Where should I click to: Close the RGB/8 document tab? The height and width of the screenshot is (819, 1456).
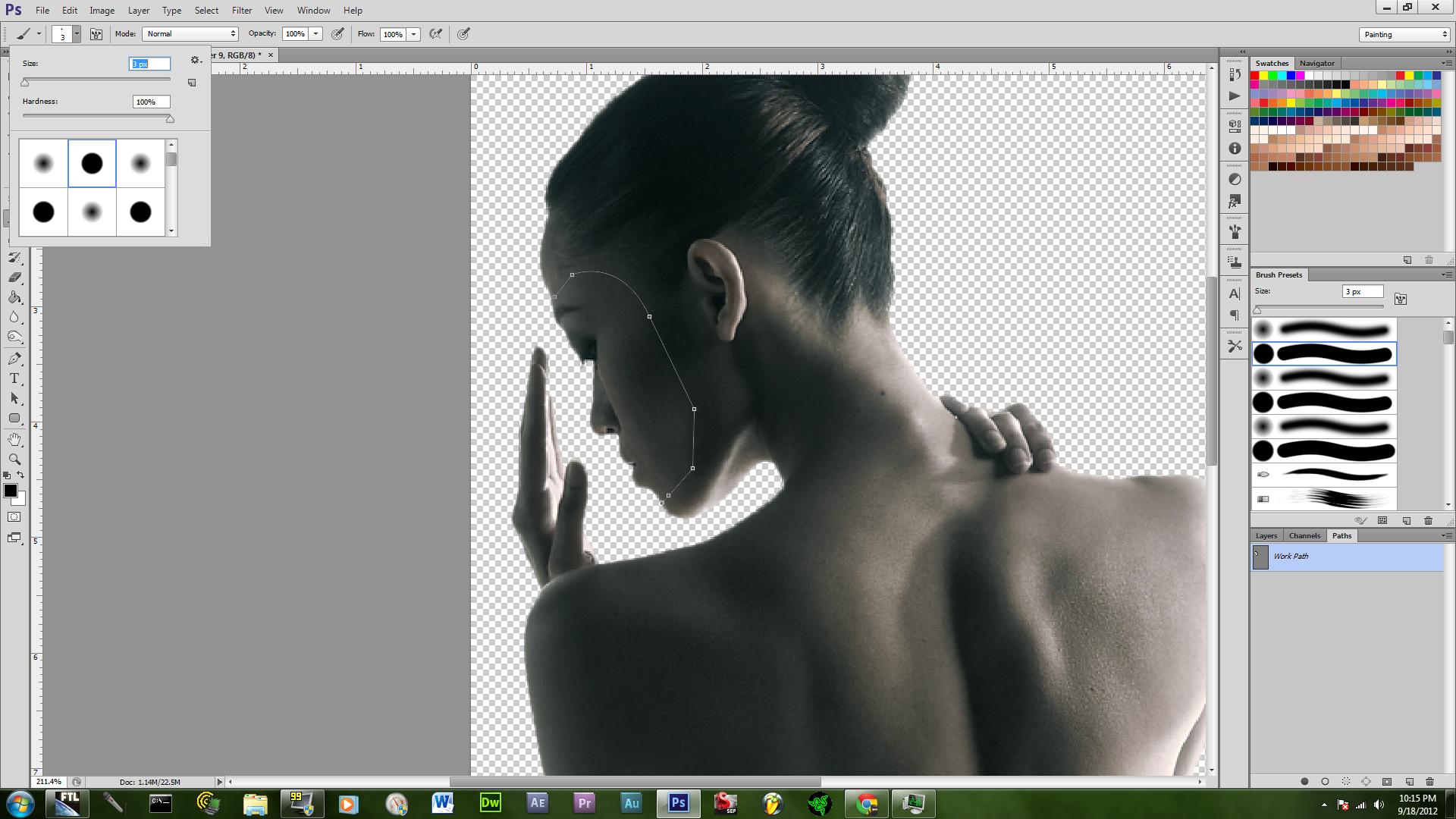[x=271, y=55]
